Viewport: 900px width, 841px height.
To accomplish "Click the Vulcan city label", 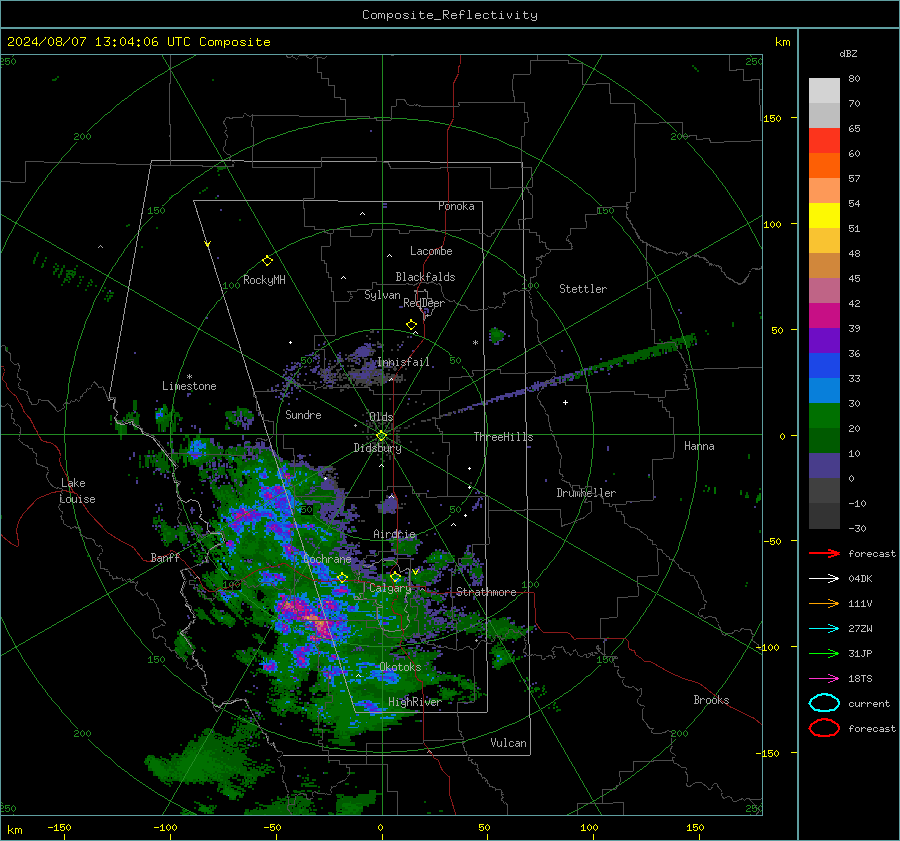I will point(508,743).
